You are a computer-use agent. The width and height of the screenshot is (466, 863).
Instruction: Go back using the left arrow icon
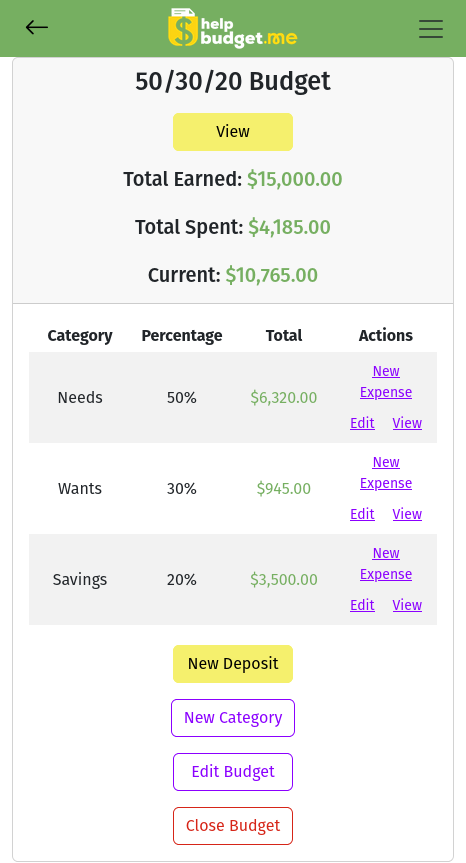point(37,27)
